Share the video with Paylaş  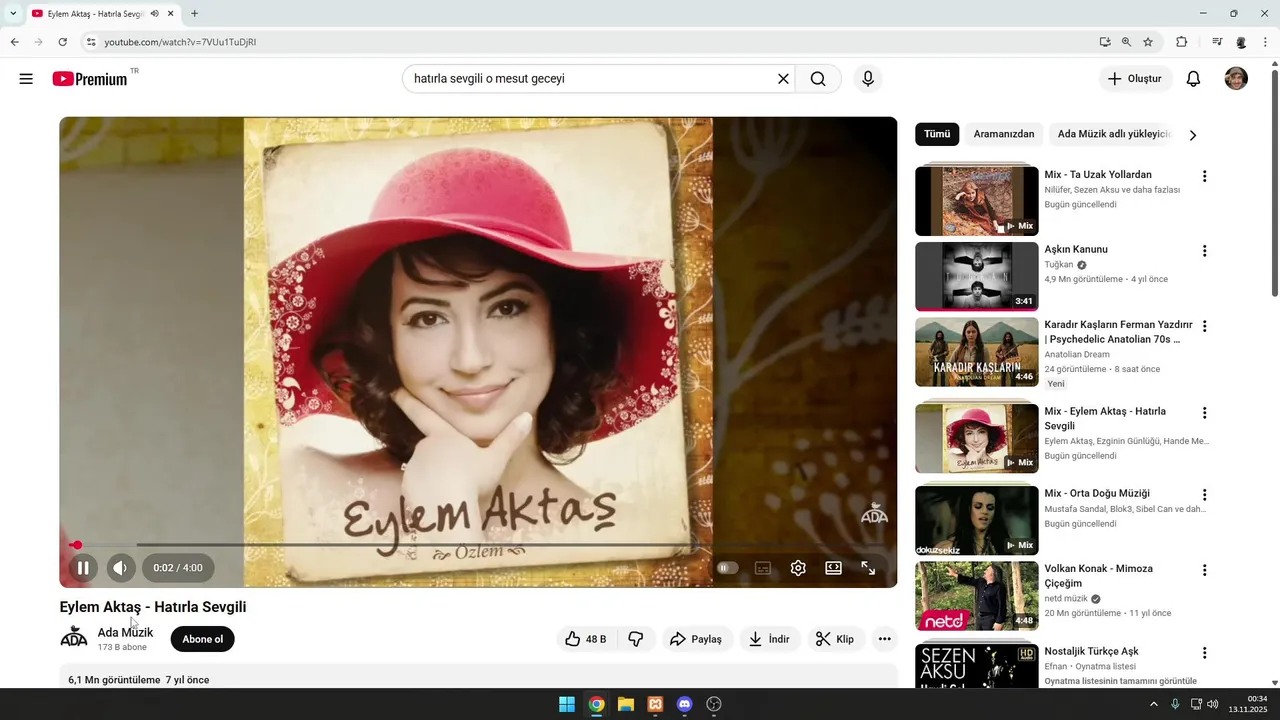click(696, 639)
